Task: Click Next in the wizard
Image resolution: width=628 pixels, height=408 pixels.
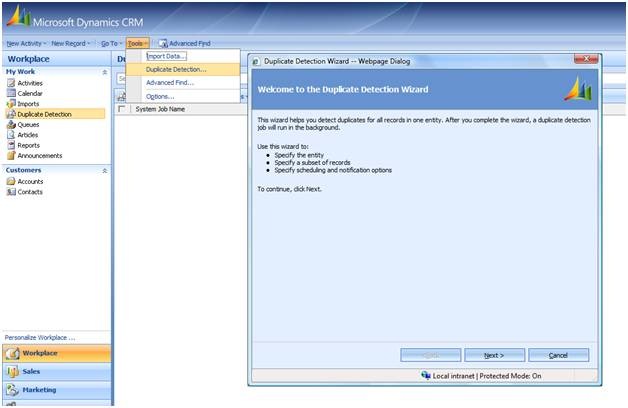Action: pyautogui.click(x=494, y=355)
